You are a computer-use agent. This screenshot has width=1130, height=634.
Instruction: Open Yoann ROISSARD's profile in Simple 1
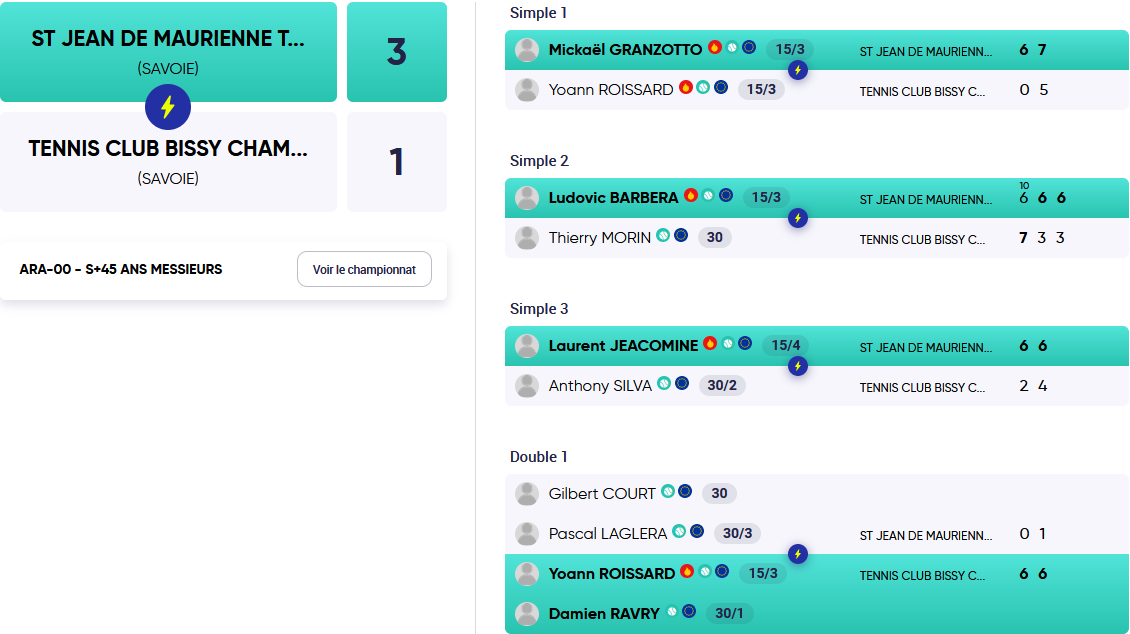coord(611,89)
